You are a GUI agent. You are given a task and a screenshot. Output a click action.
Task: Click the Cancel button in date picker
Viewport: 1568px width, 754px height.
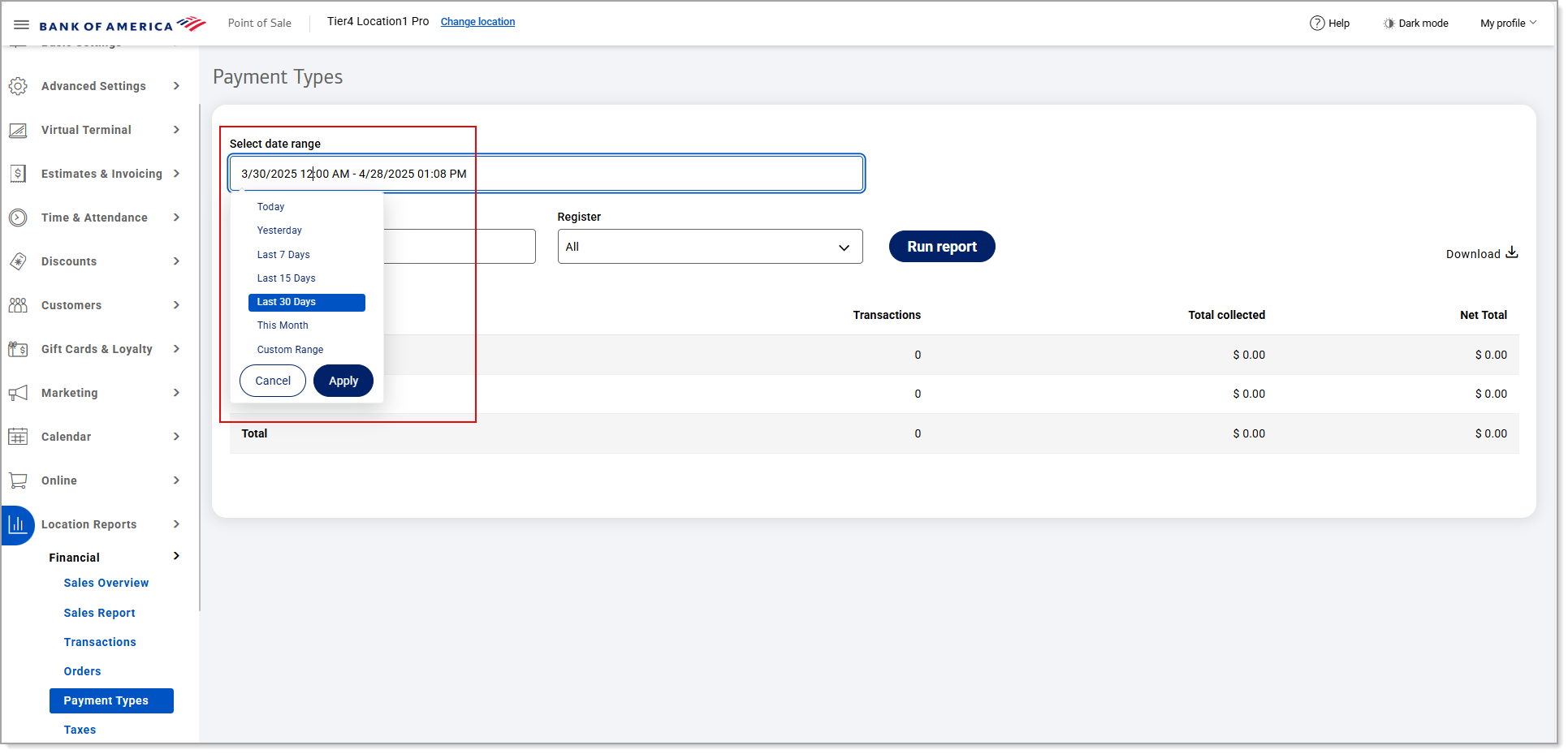[273, 381]
